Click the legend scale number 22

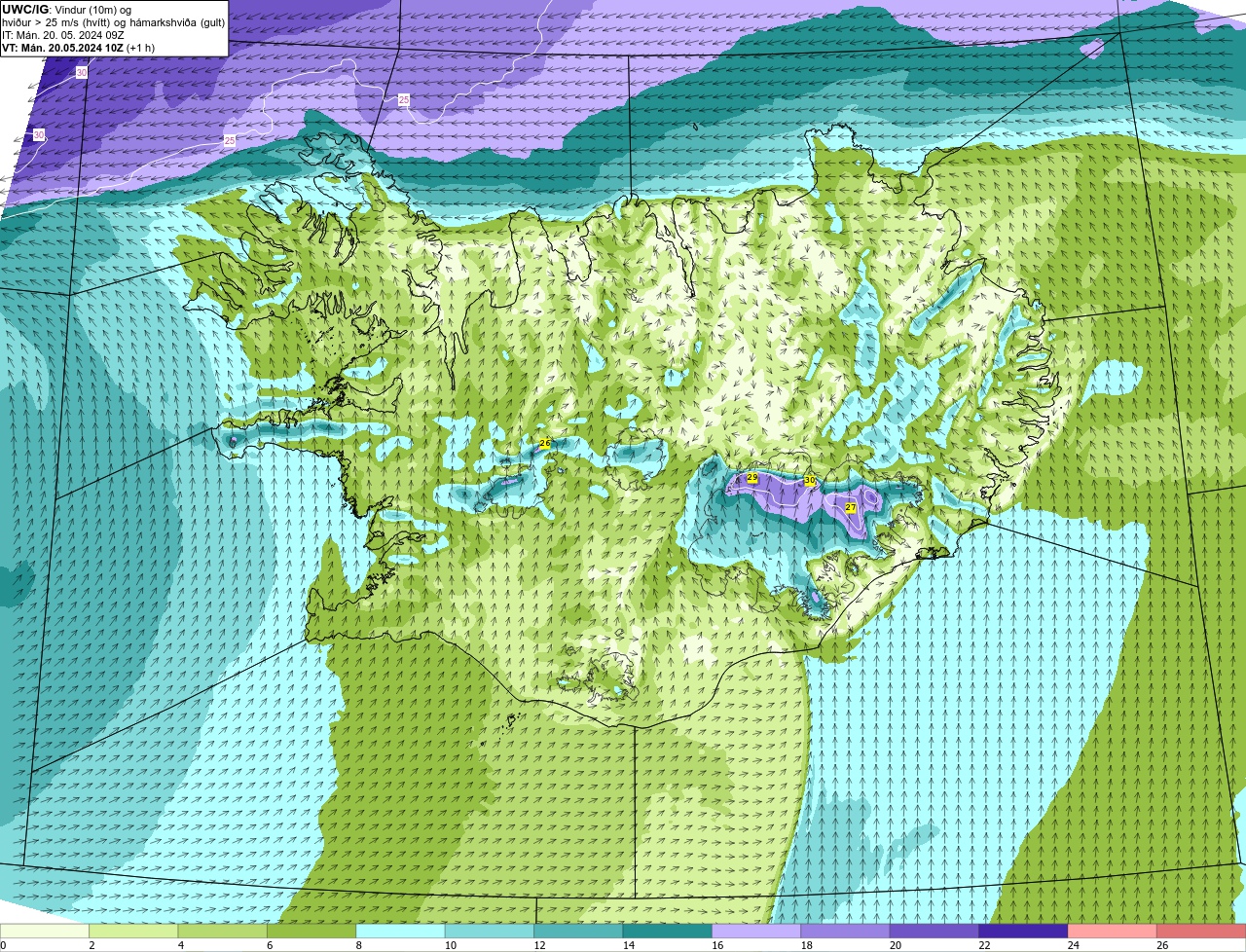(x=984, y=945)
